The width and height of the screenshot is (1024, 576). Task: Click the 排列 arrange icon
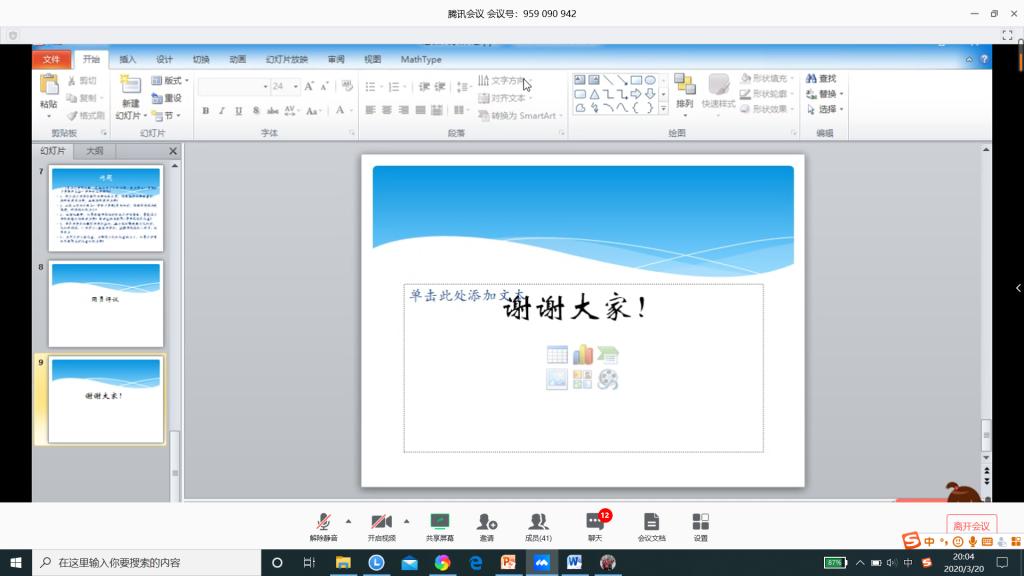[x=684, y=90]
